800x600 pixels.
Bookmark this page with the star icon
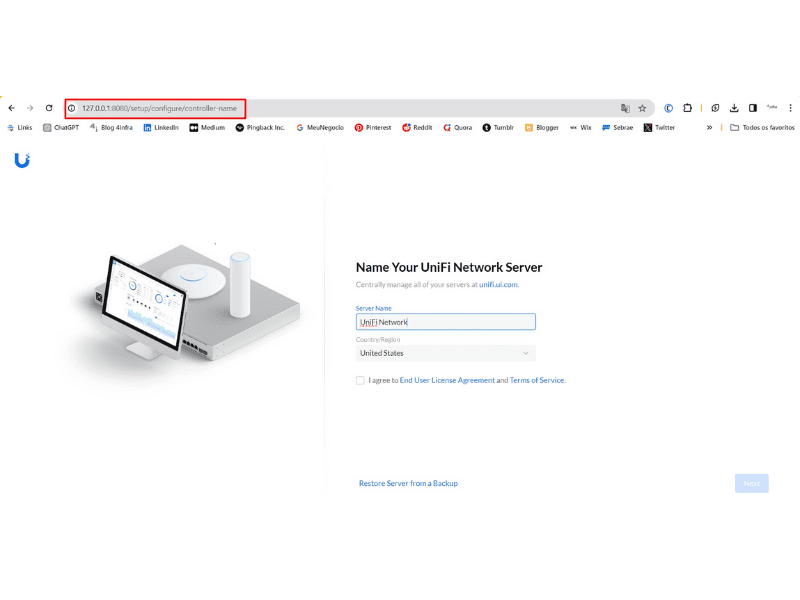(640, 107)
